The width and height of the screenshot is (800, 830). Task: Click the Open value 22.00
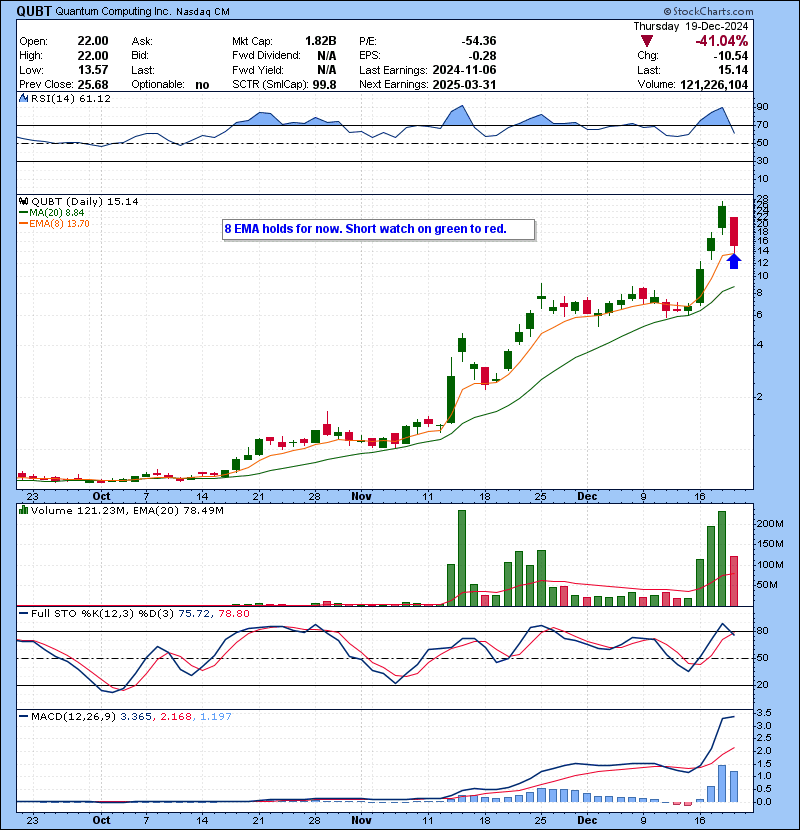[x=93, y=41]
